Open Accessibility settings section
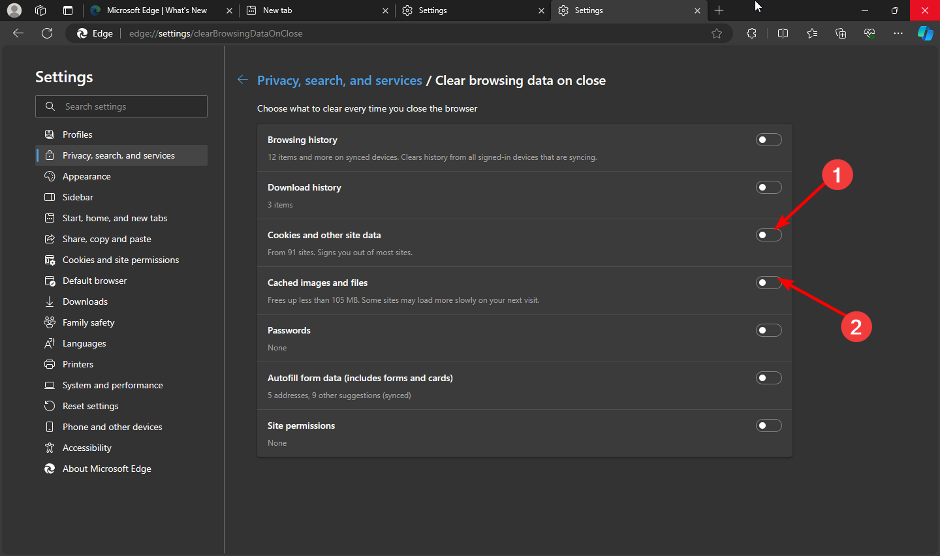Image resolution: width=940 pixels, height=556 pixels. (x=122, y=448)
